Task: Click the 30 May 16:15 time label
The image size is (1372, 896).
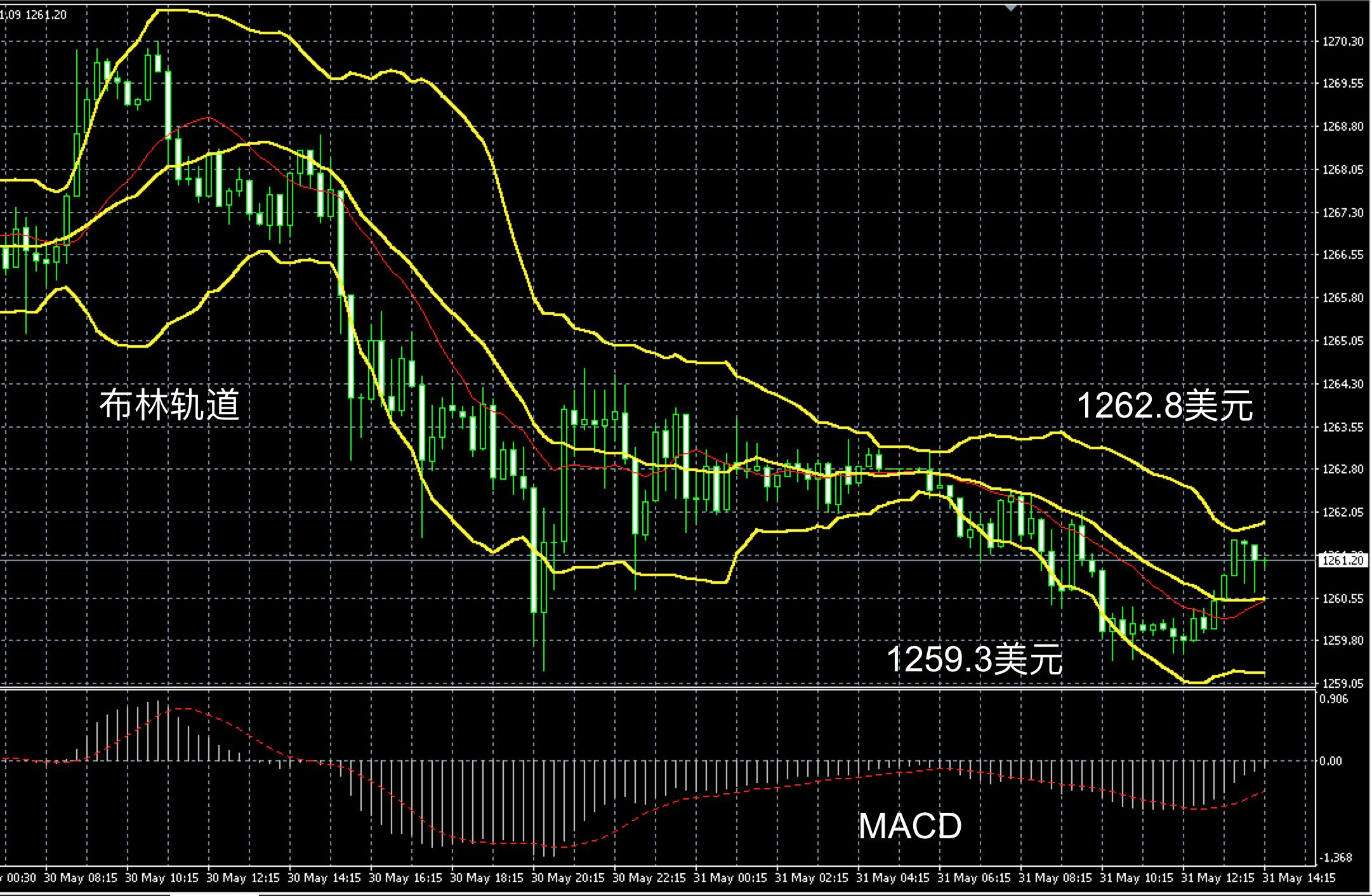Action: [406, 878]
